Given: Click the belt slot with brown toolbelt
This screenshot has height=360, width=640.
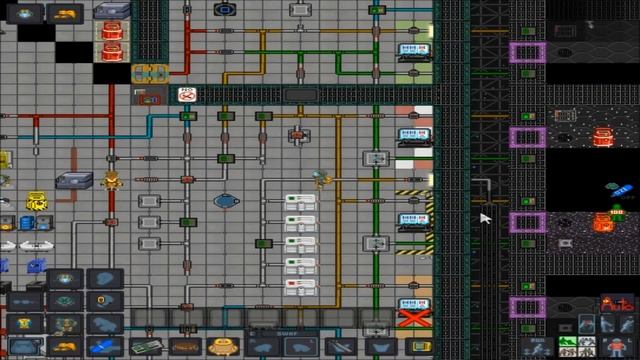Looking at the screenshot, I should (x=185, y=347).
